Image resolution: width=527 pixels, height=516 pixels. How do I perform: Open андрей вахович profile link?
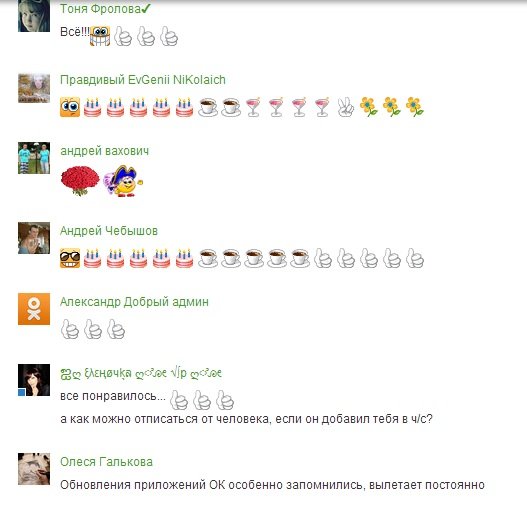point(105,151)
